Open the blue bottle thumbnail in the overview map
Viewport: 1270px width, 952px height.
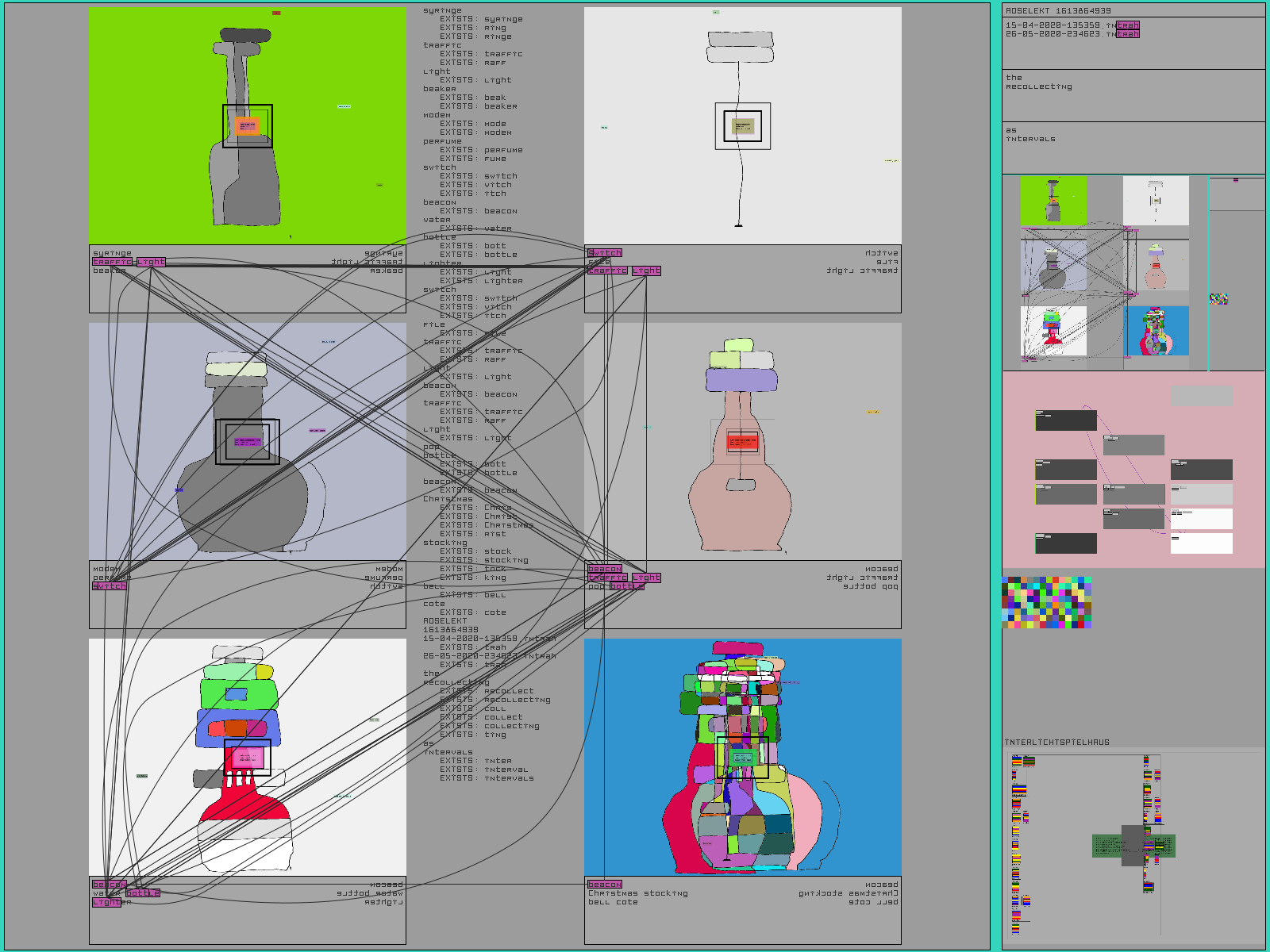click(1156, 331)
